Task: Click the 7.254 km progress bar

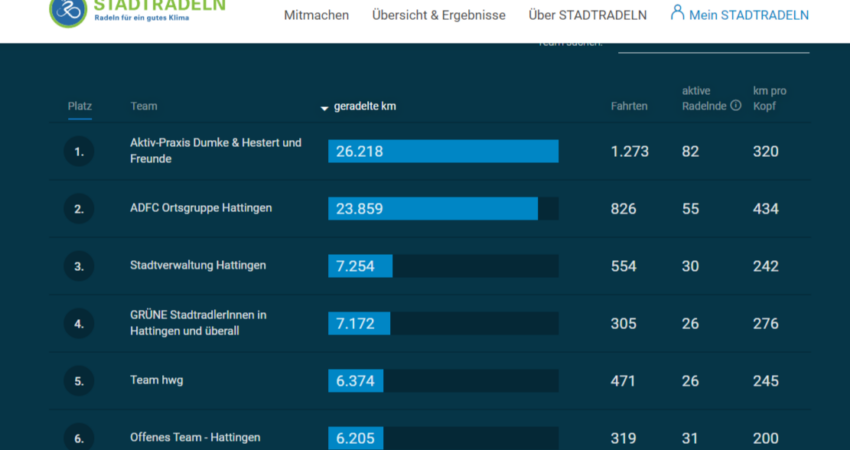Action: pos(443,266)
